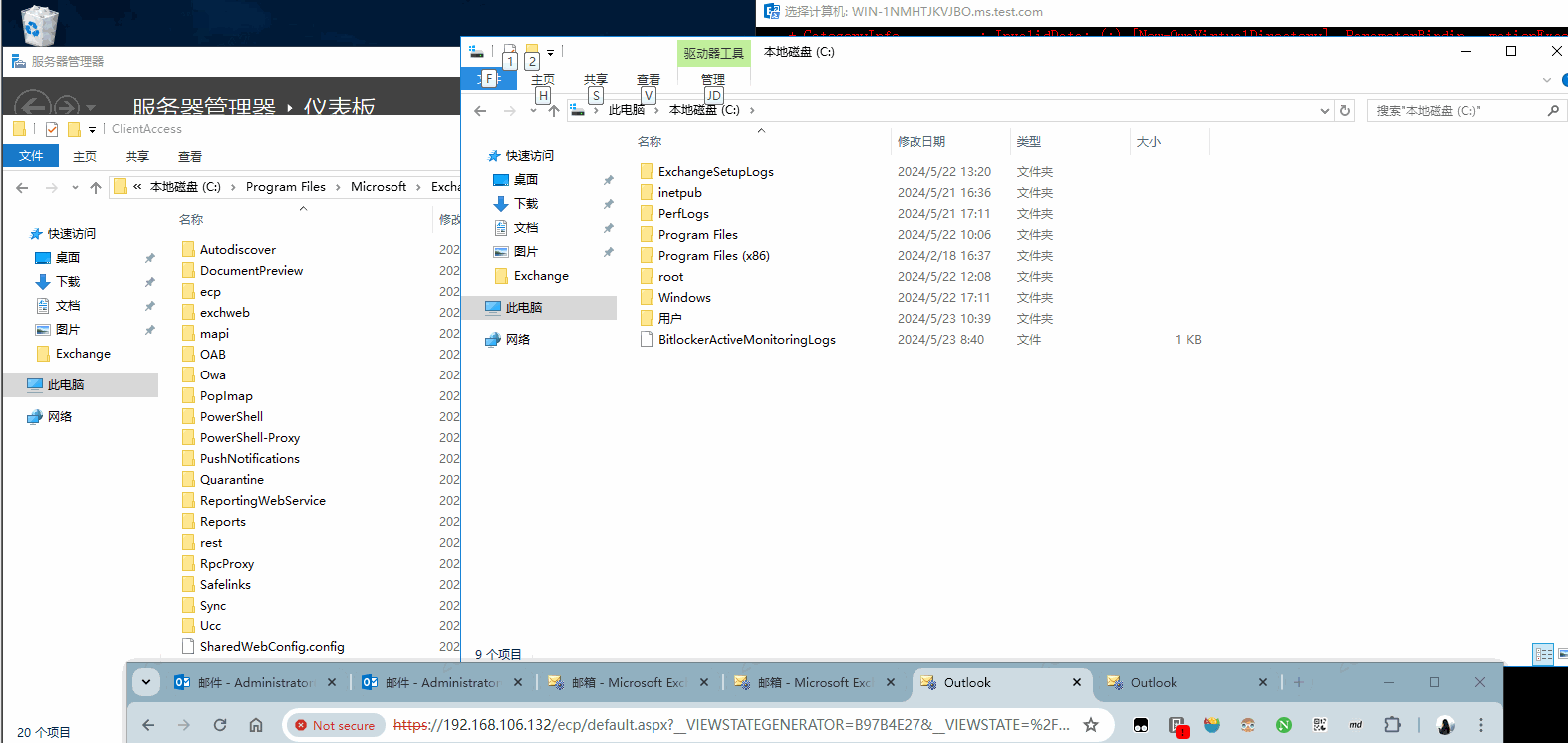1568x743 pixels.
Task: Go to Chrome home page
Action: coord(256,725)
